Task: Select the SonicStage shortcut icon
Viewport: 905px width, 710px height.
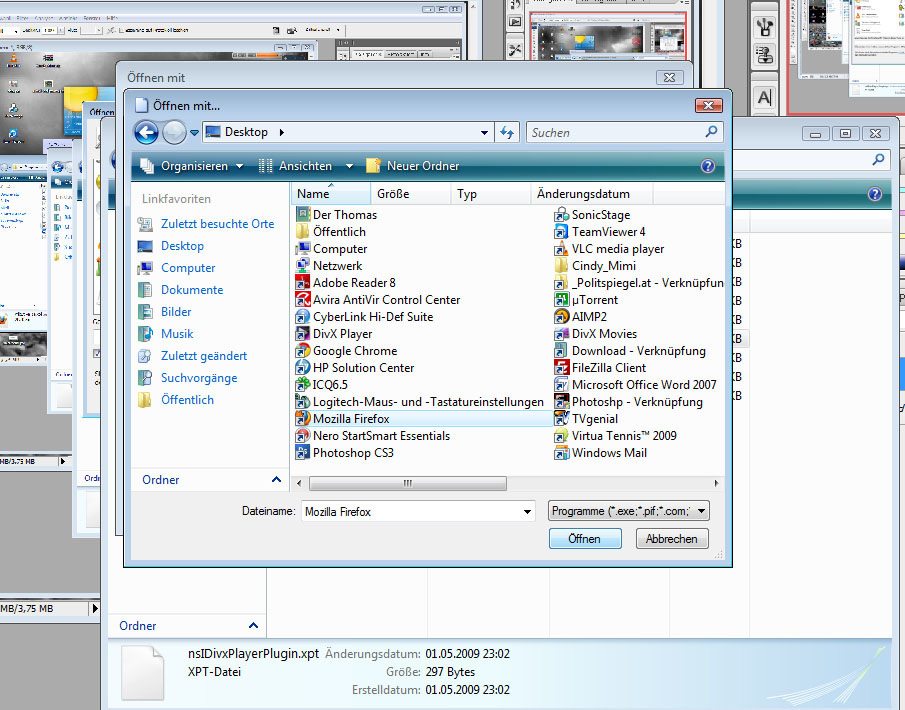Action: click(x=561, y=215)
